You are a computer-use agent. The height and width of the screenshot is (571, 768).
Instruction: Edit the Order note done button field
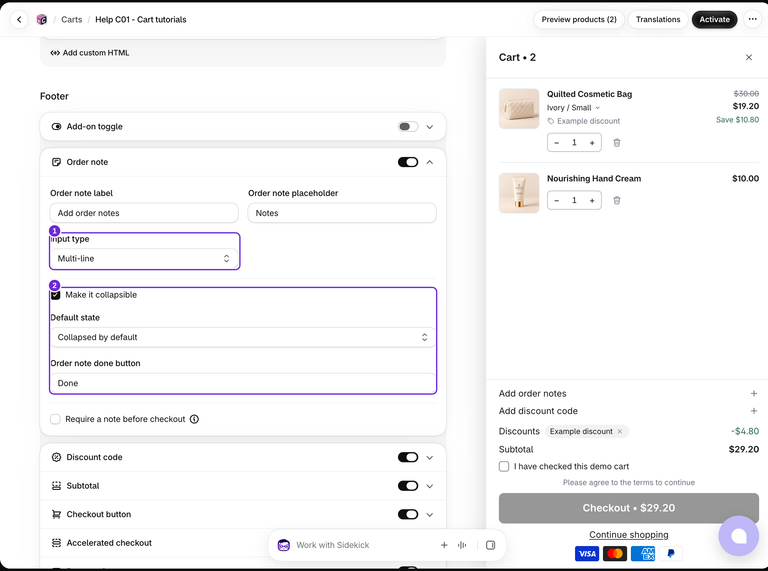point(243,383)
